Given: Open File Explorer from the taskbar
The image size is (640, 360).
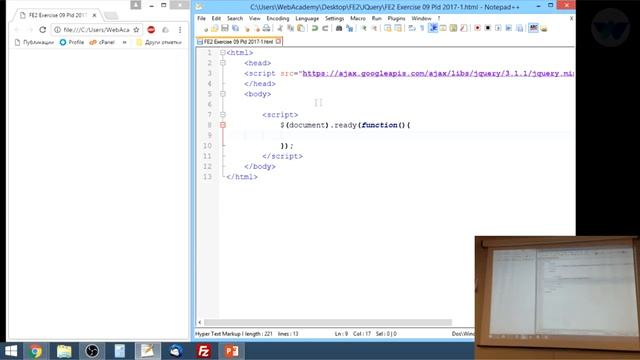Looking at the screenshot, I should pyautogui.click(x=64, y=351).
